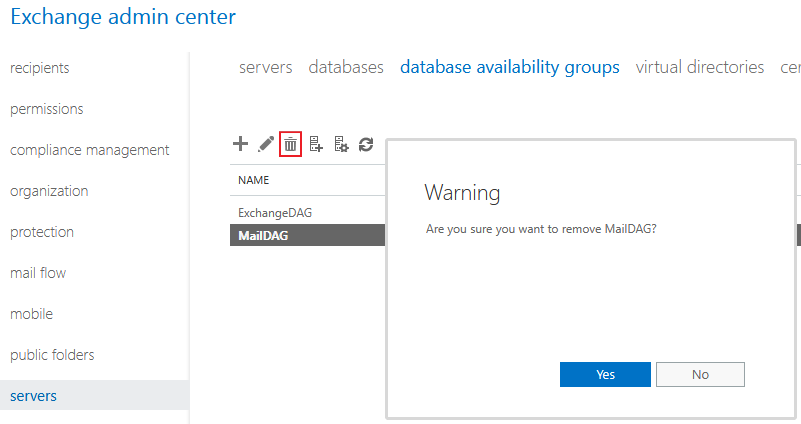
Task: Select the database availability groups tab
Action: [510, 67]
